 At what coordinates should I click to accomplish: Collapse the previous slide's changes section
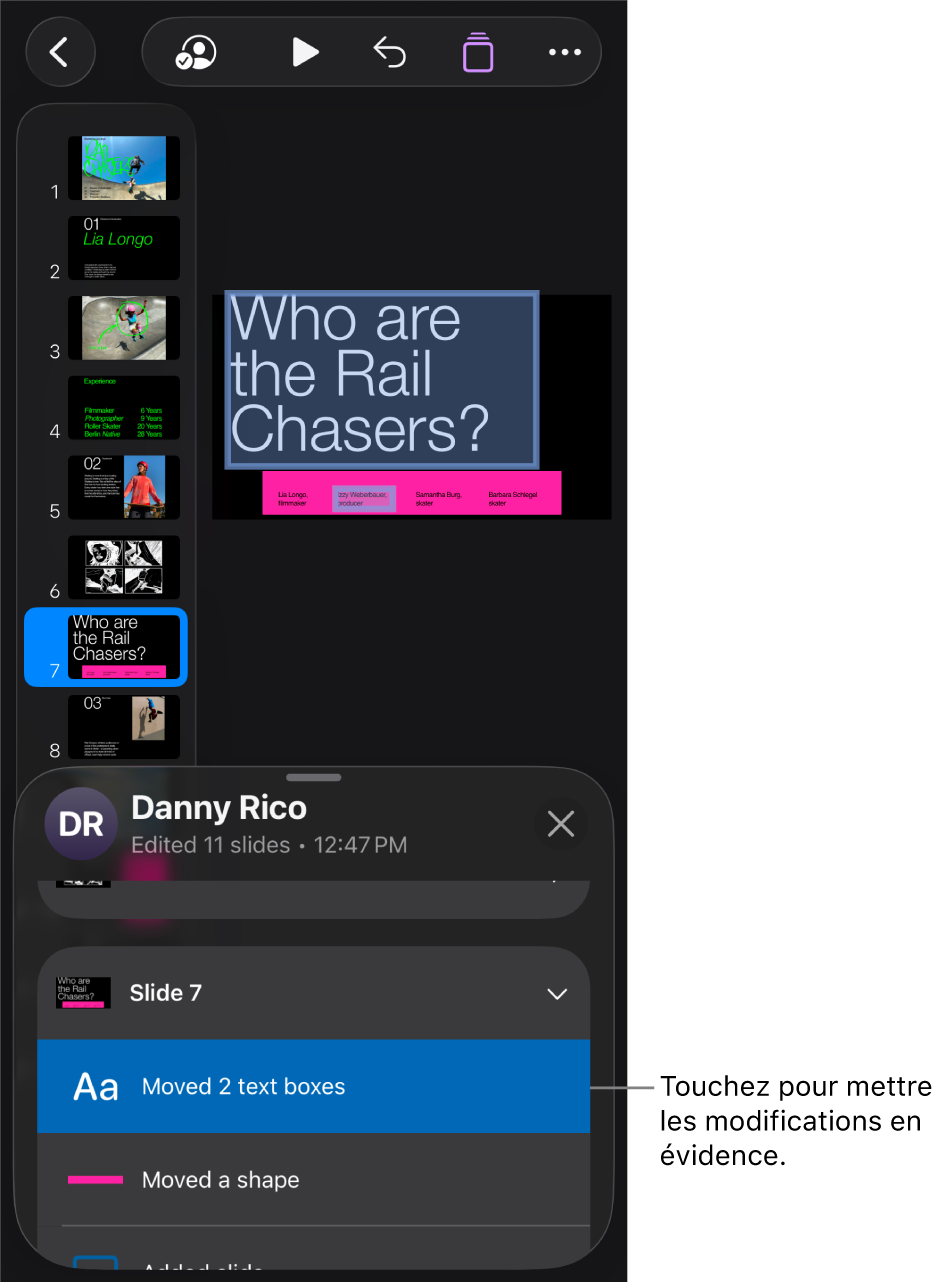(x=554, y=881)
